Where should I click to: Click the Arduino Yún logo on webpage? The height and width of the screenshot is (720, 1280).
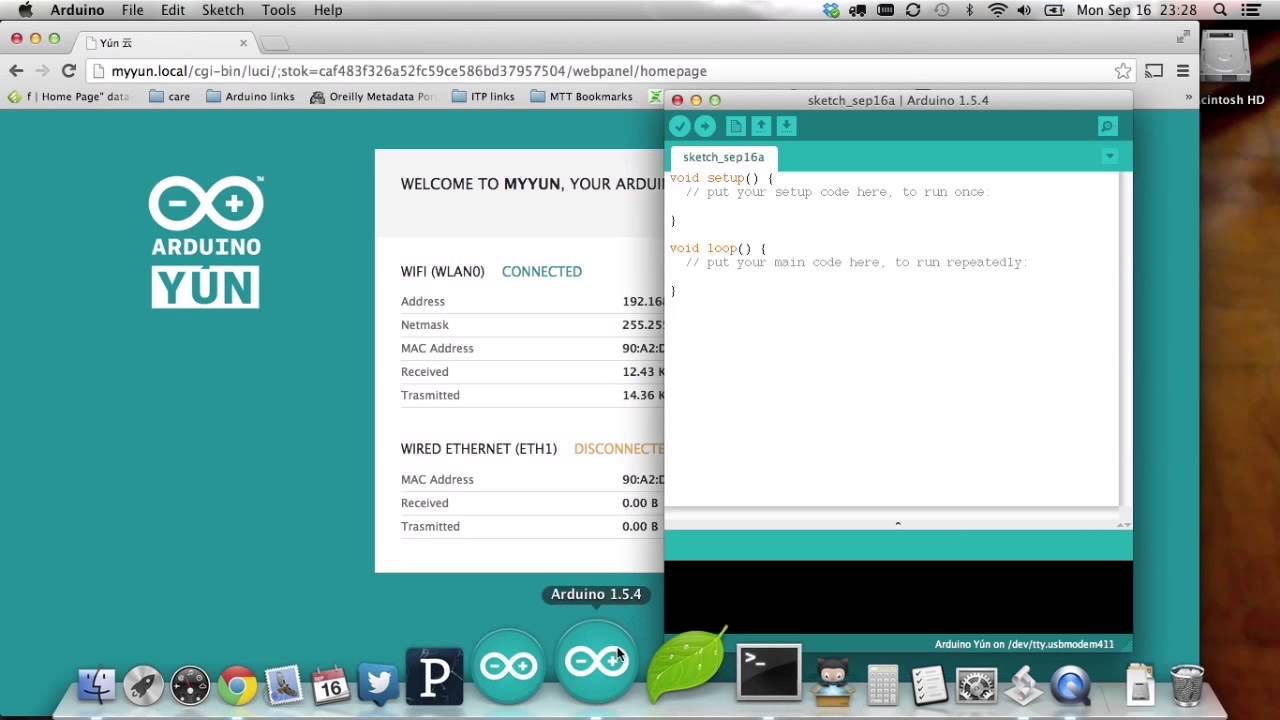[x=206, y=242]
